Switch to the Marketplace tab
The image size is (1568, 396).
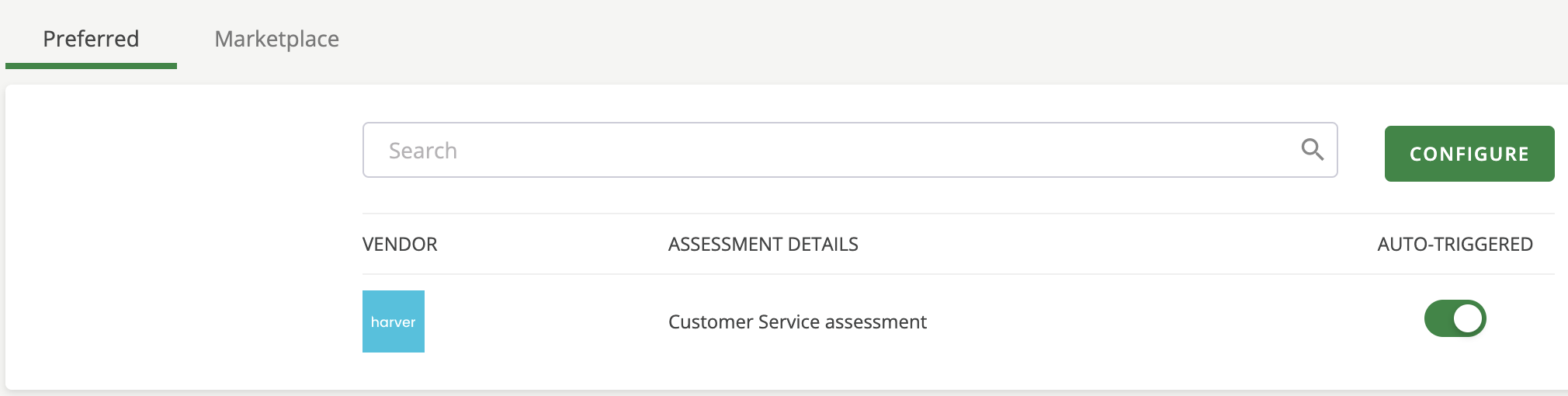[276, 39]
